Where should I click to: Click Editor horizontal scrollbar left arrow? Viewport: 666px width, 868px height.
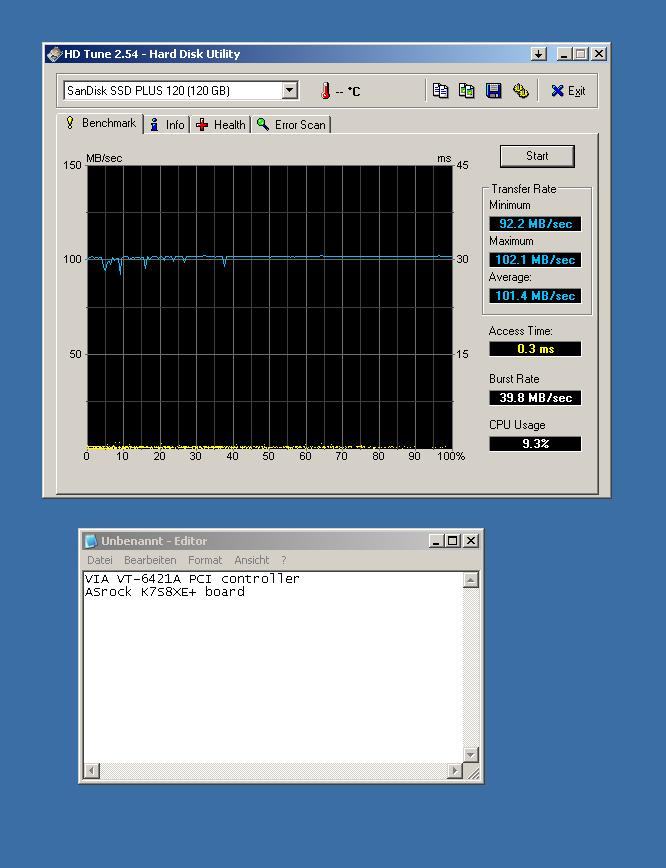(x=92, y=770)
